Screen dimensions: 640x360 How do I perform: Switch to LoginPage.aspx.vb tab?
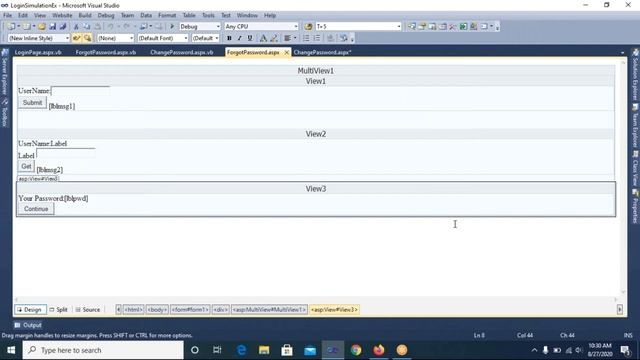click(38, 52)
